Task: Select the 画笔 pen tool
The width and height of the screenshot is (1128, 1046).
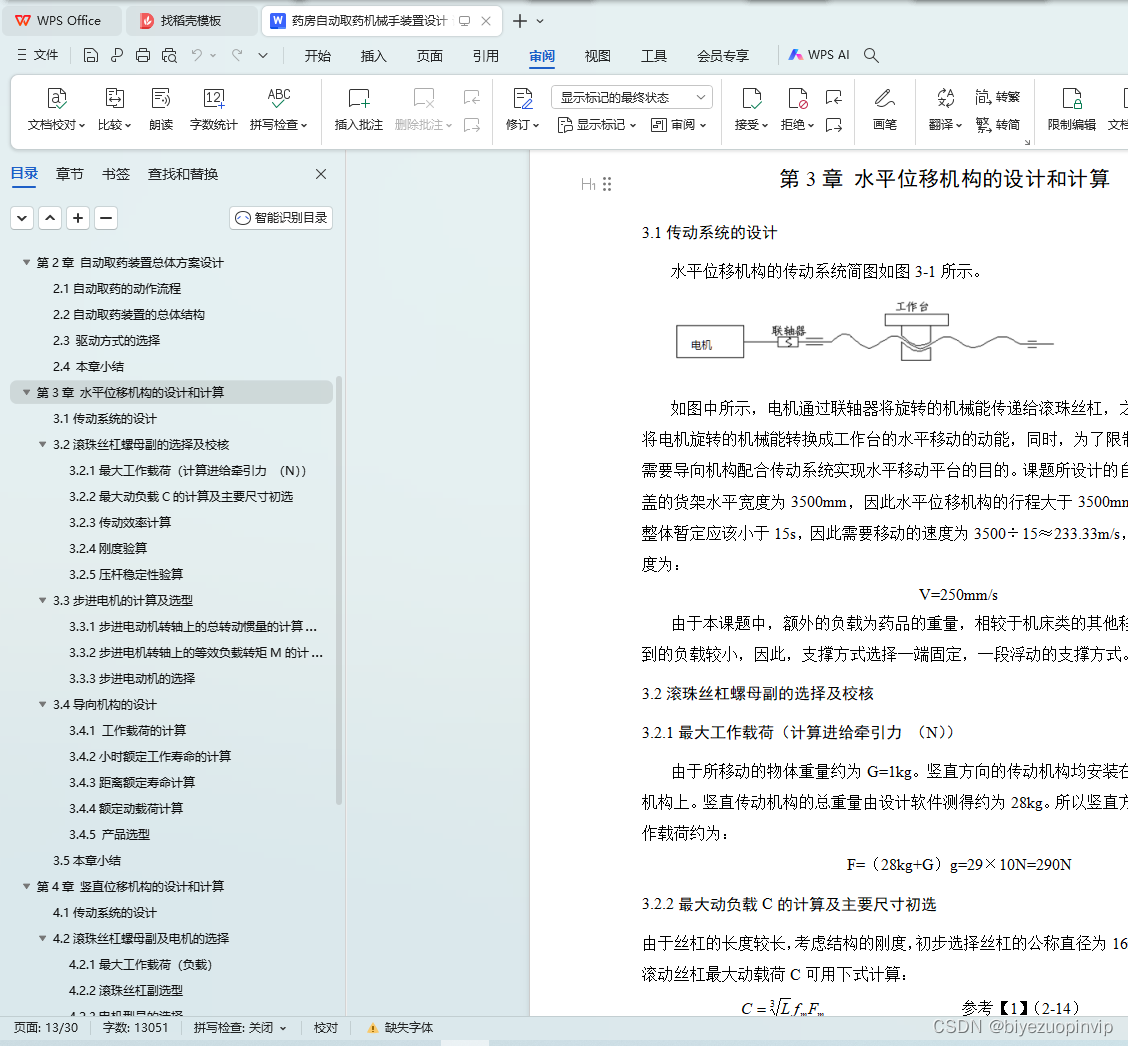Action: tap(884, 109)
